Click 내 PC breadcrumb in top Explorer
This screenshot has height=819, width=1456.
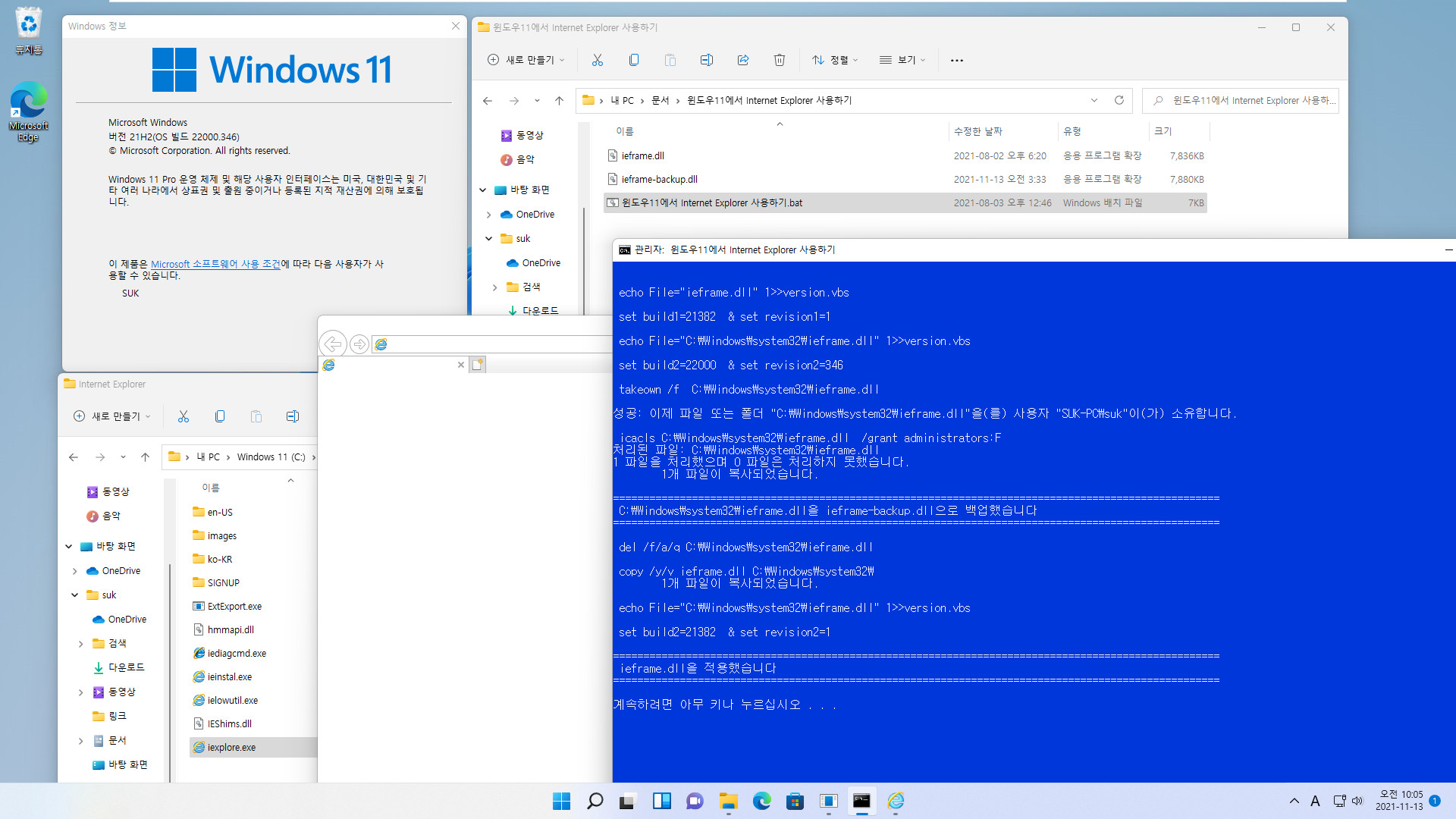(622, 100)
